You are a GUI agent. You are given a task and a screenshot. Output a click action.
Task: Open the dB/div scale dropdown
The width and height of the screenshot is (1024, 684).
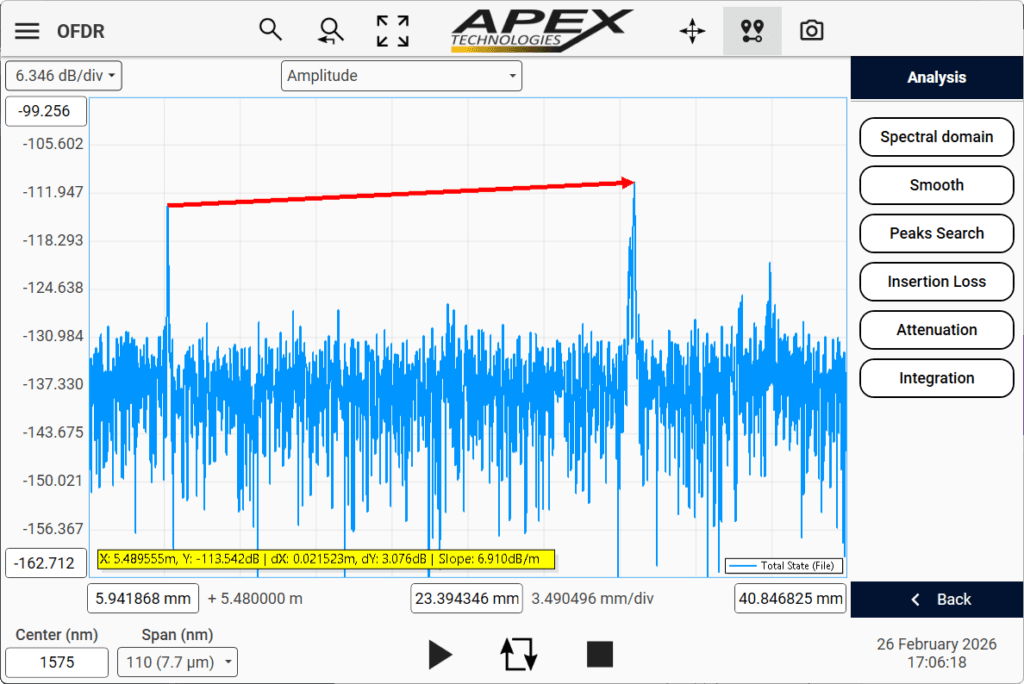pos(63,75)
